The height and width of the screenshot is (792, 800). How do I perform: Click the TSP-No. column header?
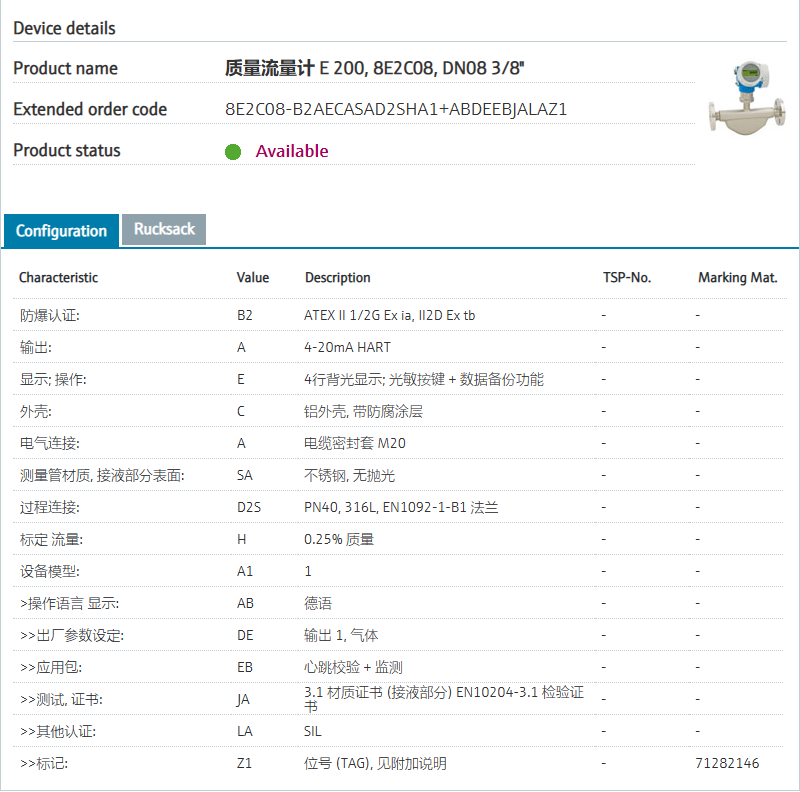pos(626,277)
